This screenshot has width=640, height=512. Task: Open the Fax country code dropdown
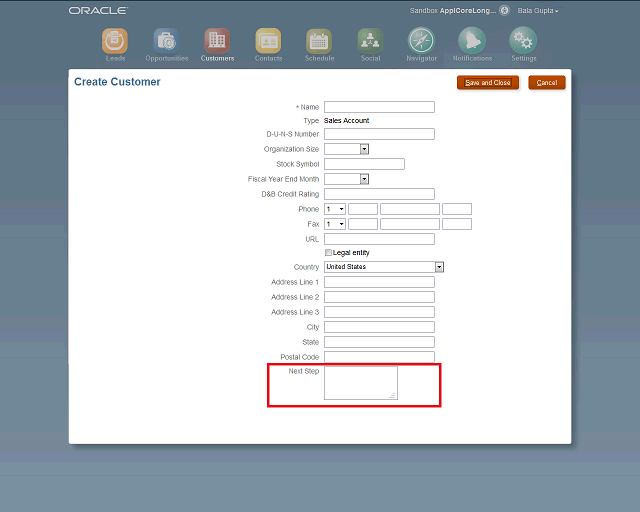tap(335, 224)
